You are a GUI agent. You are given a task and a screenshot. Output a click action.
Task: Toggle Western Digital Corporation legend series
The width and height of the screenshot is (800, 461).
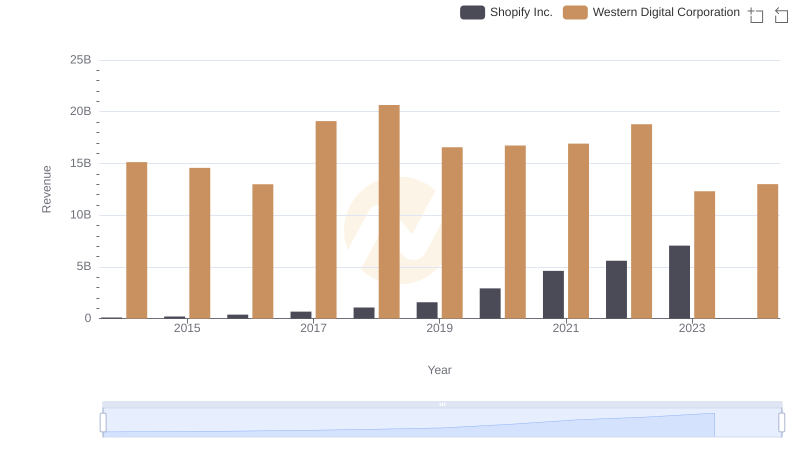point(651,12)
